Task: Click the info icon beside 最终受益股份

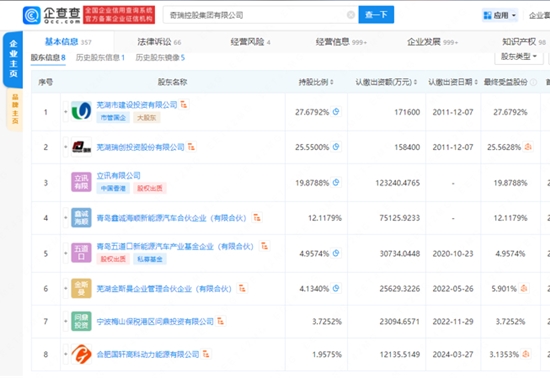Action: [x=533, y=82]
